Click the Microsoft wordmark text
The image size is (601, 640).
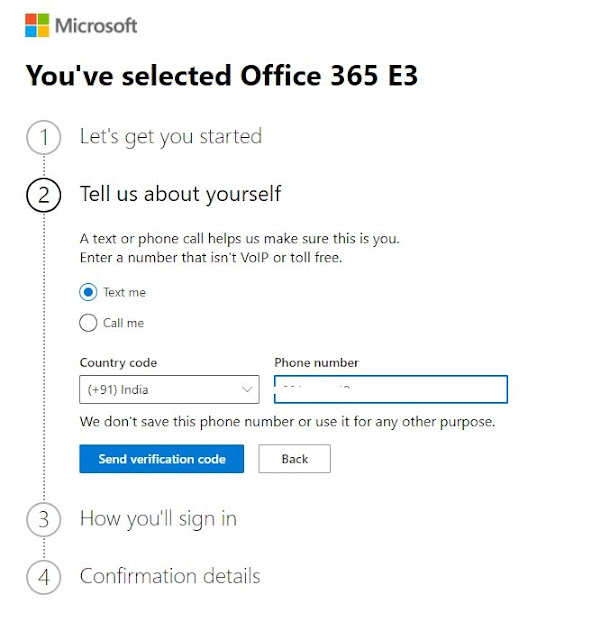(96, 25)
